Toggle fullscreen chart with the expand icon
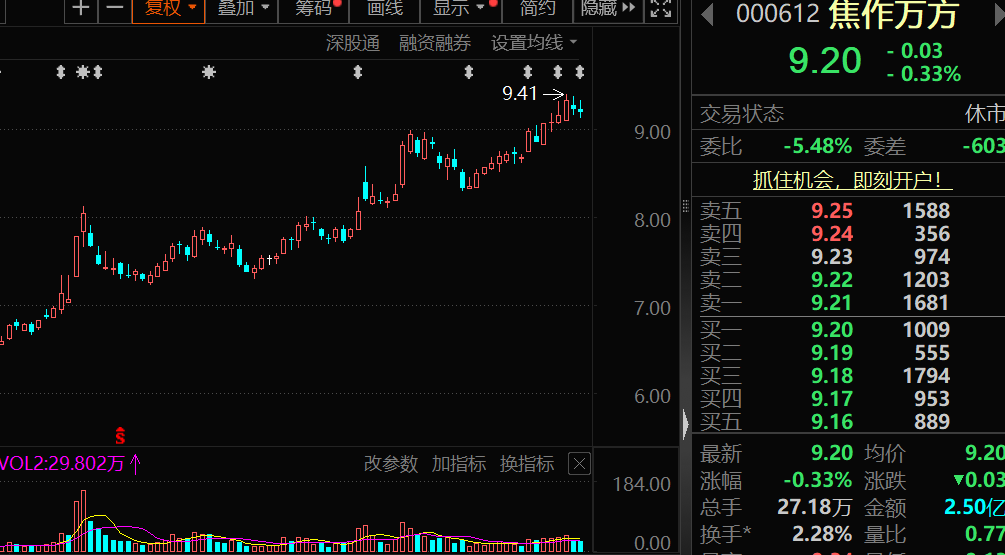The width and height of the screenshot is (1005, 555). (x=660, y=9)
